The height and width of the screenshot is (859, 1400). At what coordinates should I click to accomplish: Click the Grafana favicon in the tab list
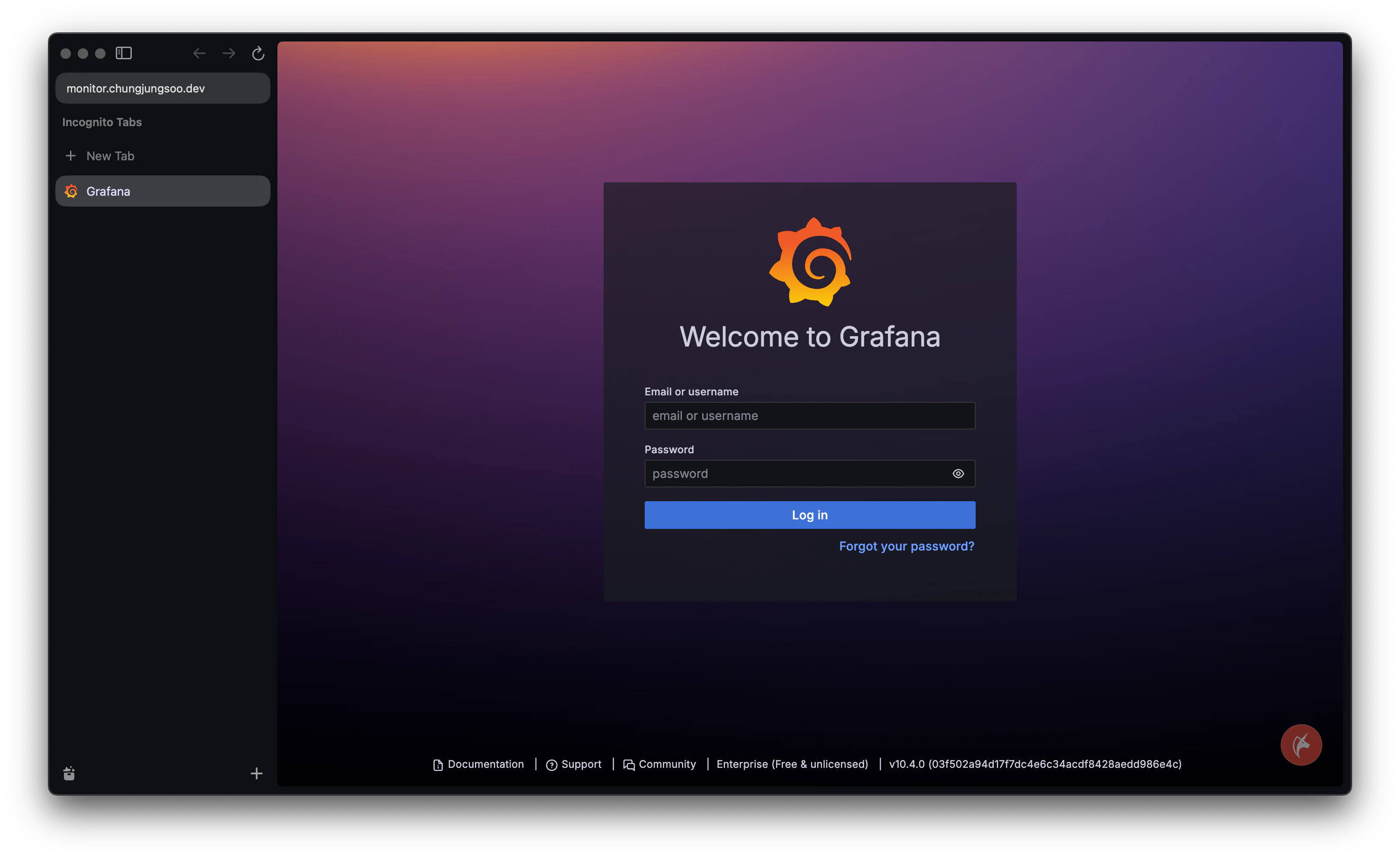tap(71, 191)
